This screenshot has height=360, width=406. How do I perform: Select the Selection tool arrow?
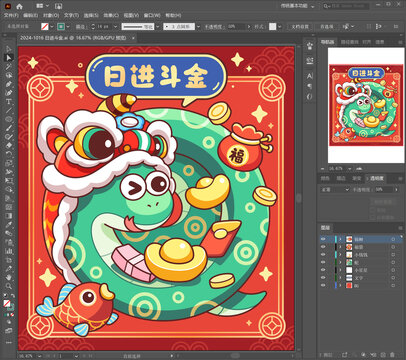(9, 50)
